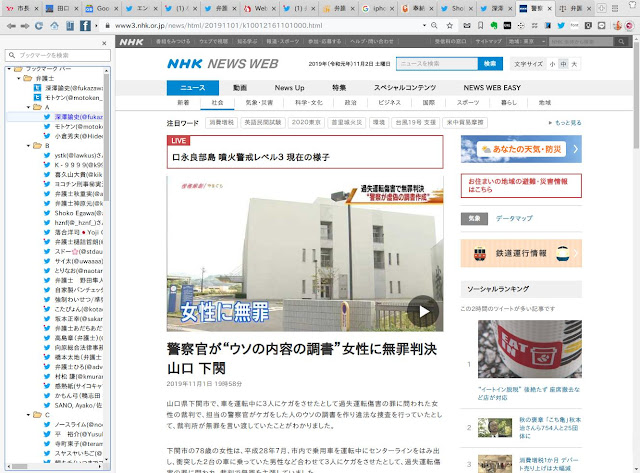Collapse the 弁護士 bookmark folder
The height and width of the screenshot is (473, 640).
(x=19, y=78)
